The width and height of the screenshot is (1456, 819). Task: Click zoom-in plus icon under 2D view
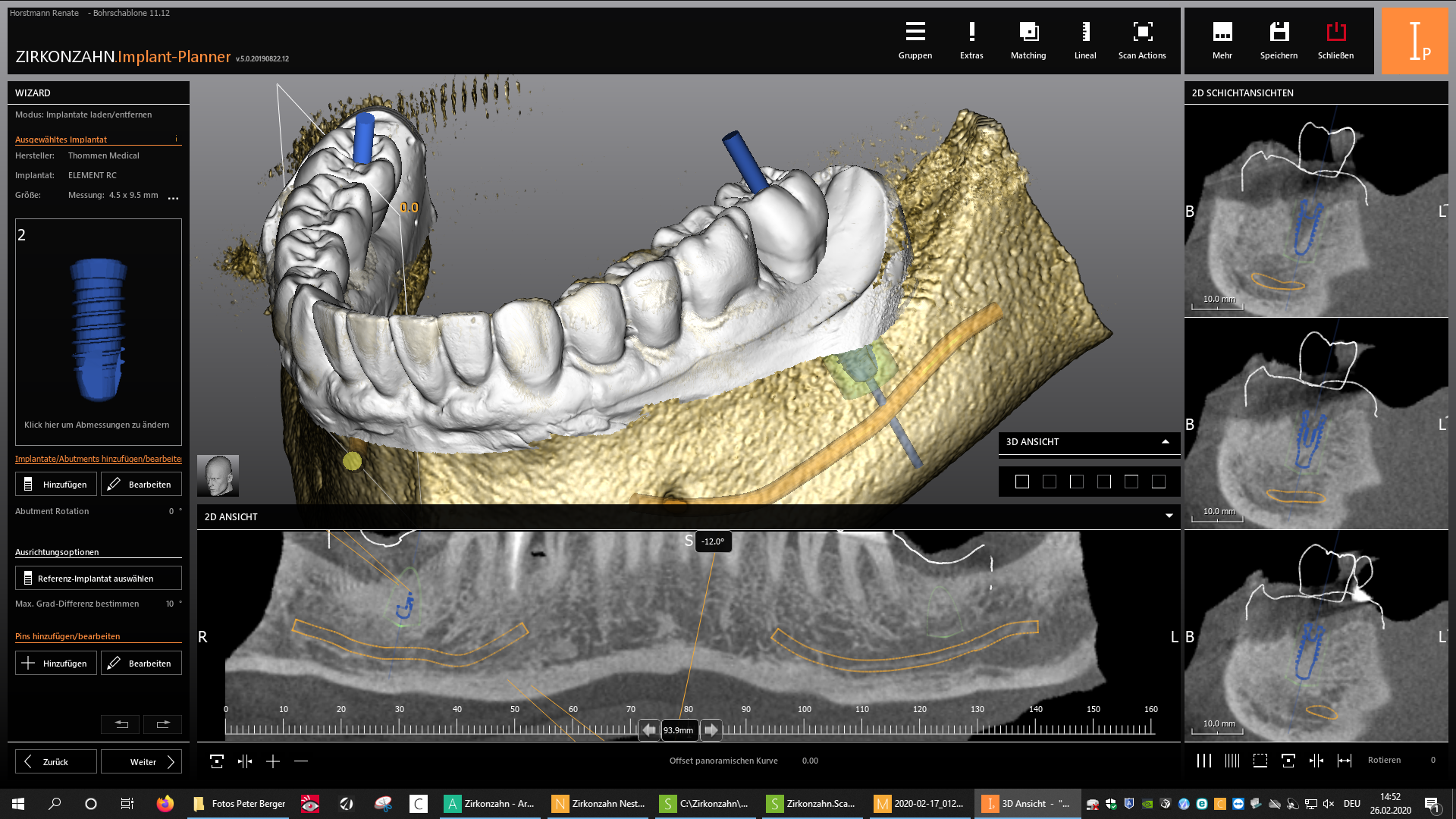tap(273, 761)
